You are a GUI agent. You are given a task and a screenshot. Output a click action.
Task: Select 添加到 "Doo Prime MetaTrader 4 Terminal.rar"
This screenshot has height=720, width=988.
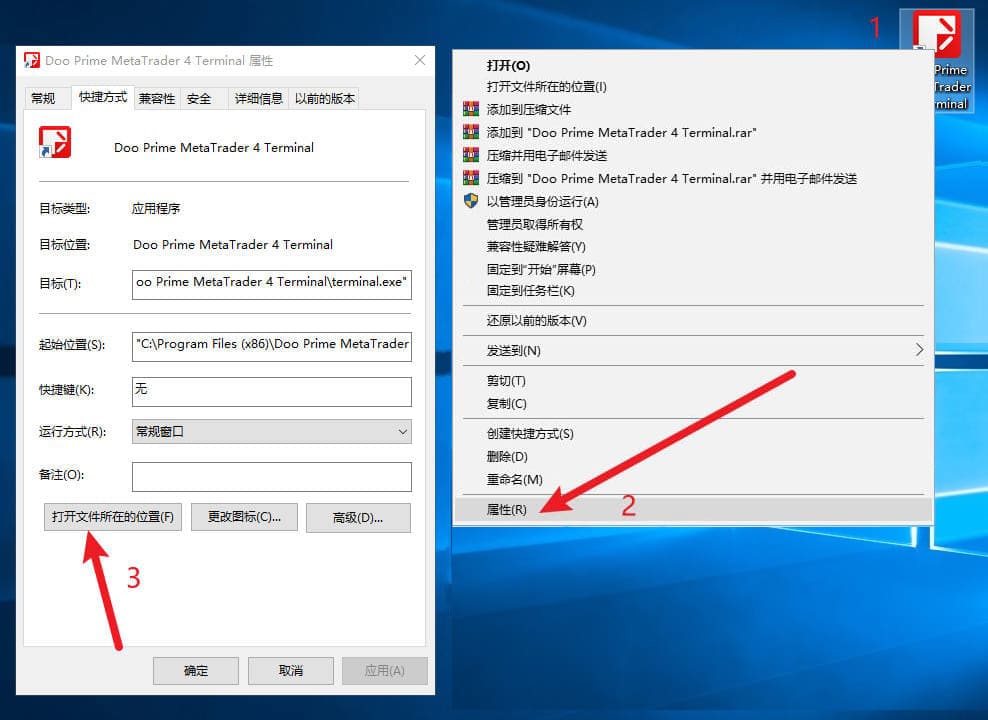(693, 132)
